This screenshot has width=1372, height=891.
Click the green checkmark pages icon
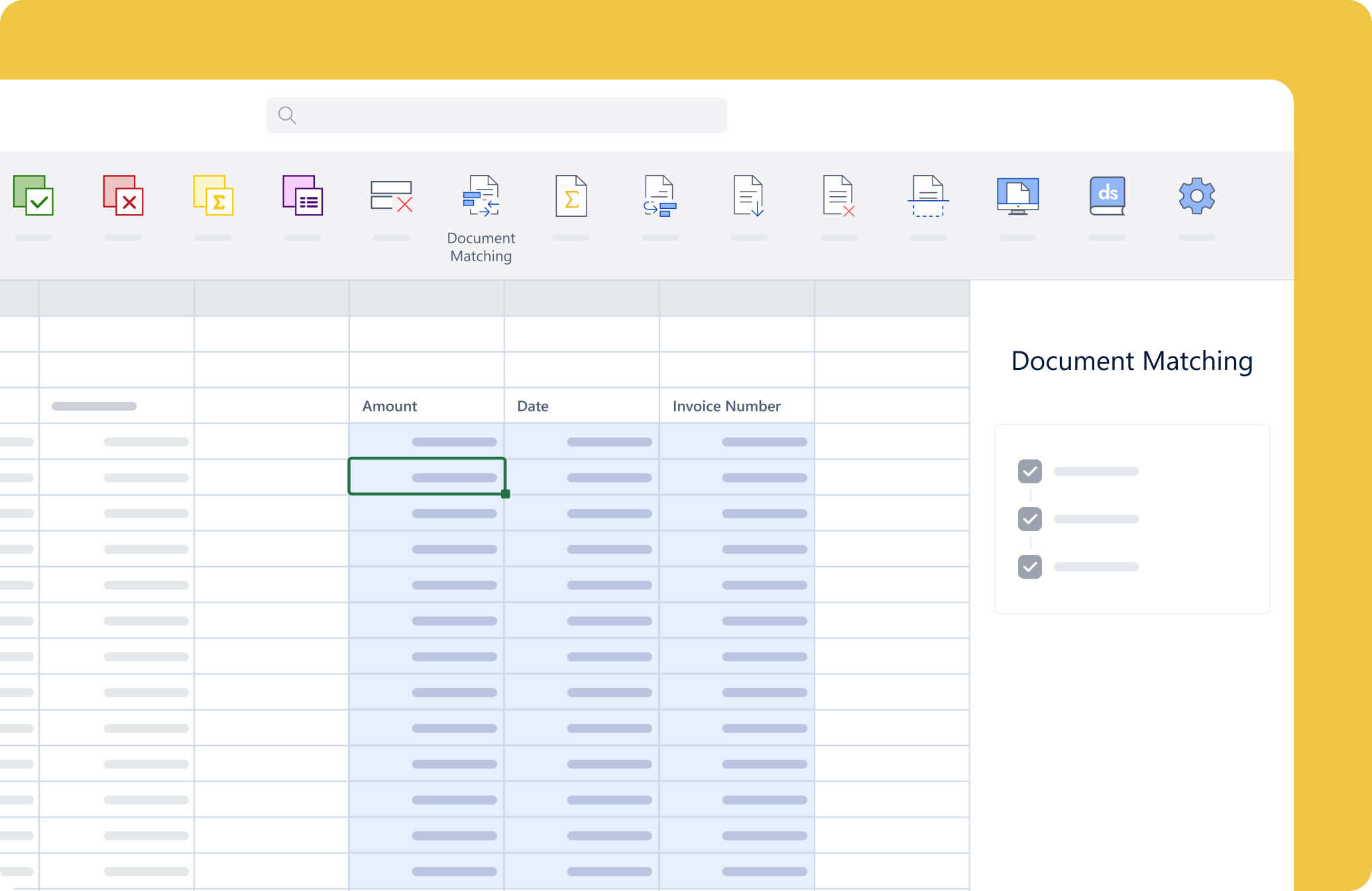click(33, 196)
